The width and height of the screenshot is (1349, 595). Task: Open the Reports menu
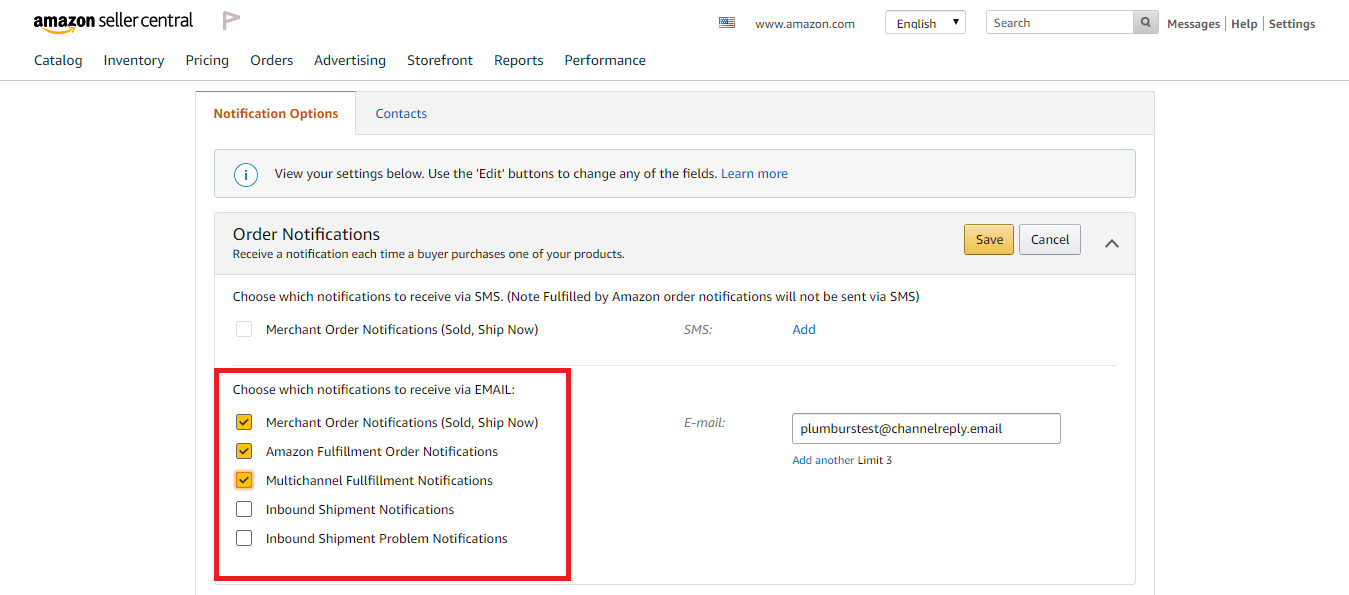[x=519, y=60]
